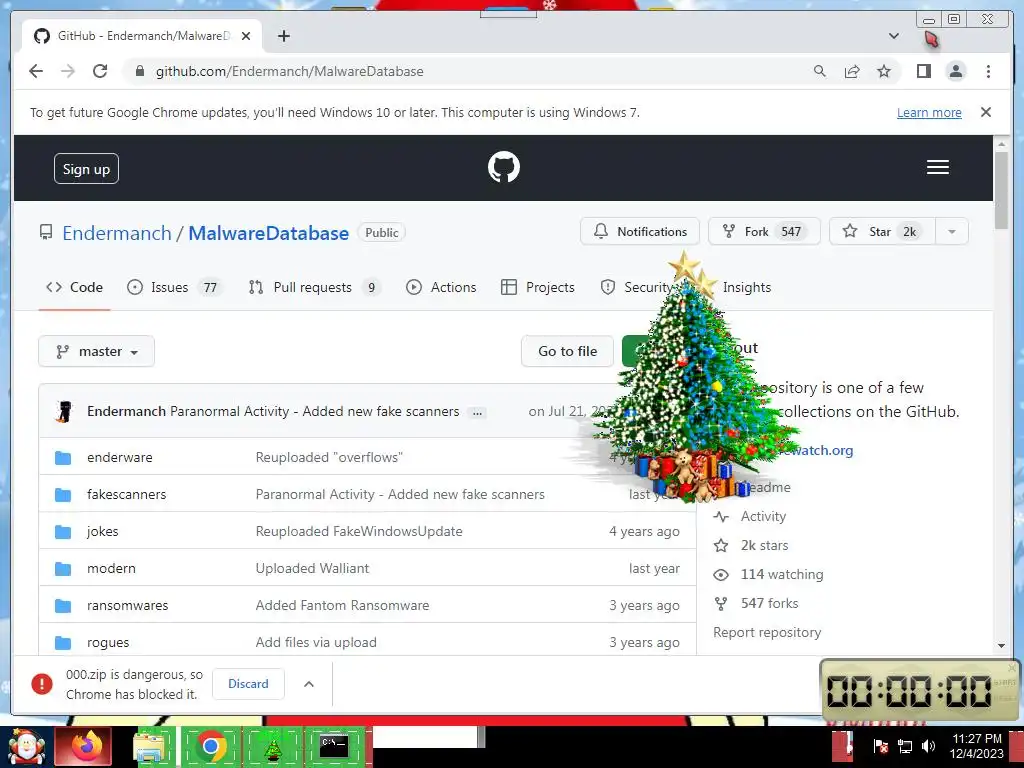Switch to the Insights tab
The width and height of the screenshot is (1024, 768).
(x=746, y=287)
